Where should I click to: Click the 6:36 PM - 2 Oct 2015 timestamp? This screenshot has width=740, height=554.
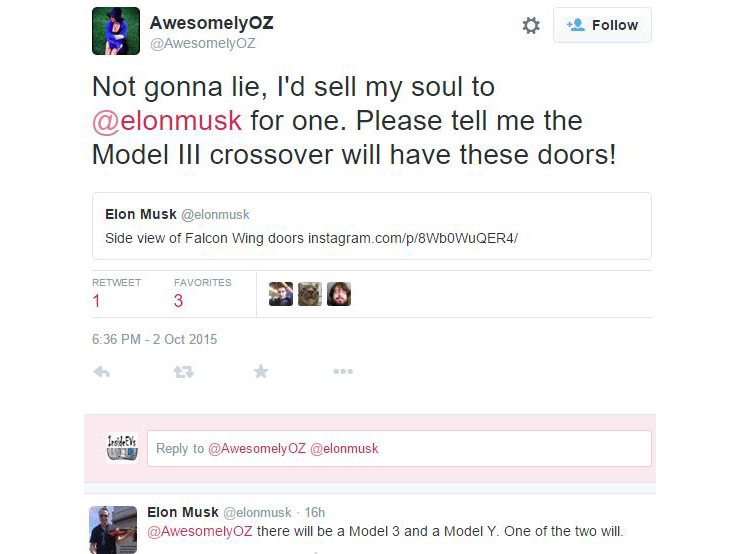(154, 339)
